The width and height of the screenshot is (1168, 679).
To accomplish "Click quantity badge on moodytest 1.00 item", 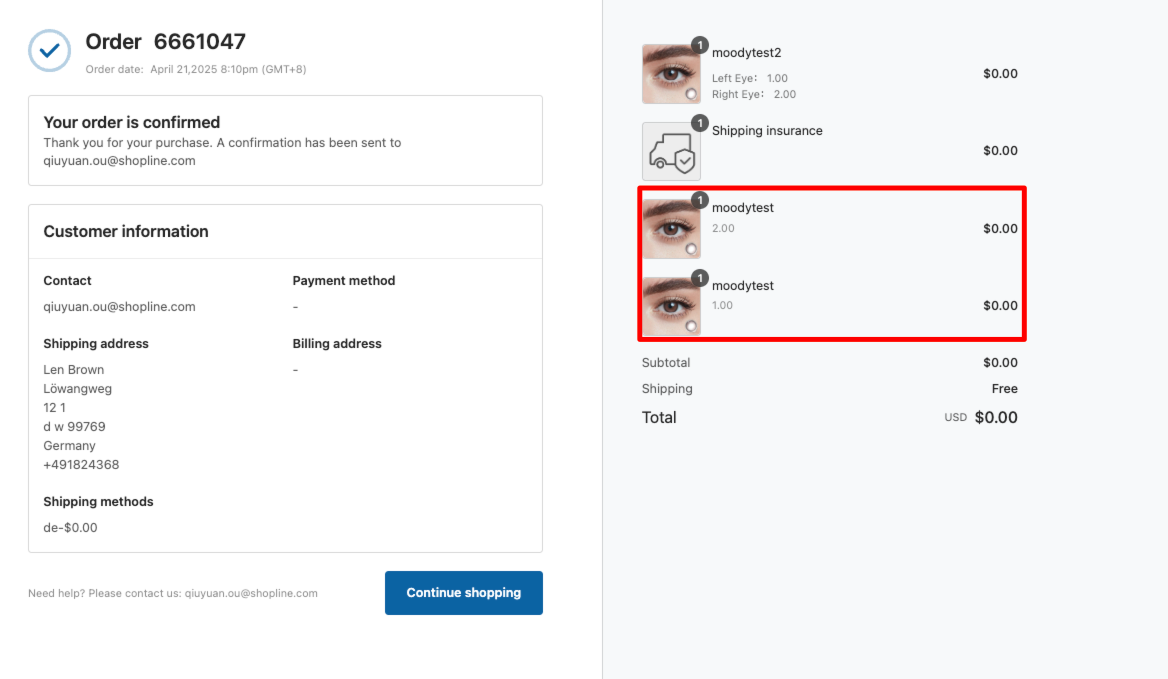I will pos(700,278).
